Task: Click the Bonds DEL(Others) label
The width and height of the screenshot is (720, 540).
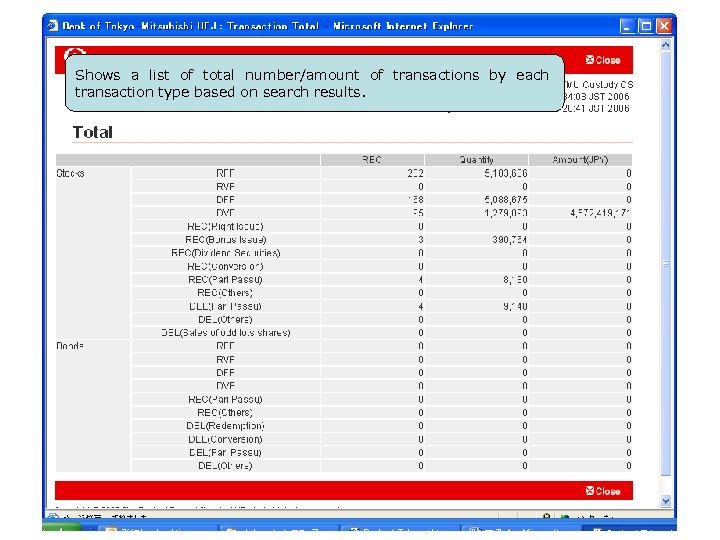Action: 225,466
